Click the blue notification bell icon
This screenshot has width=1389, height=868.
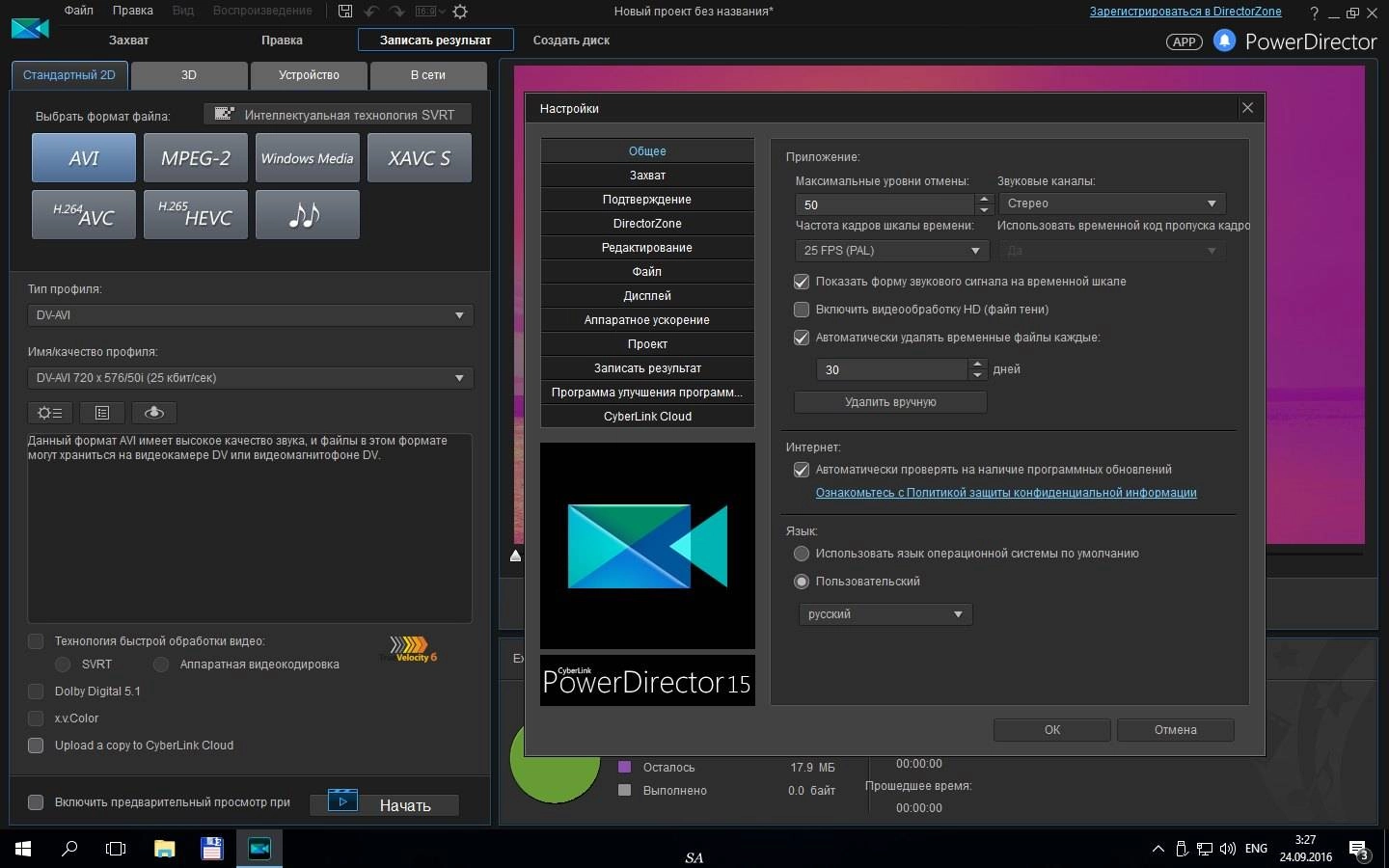tap(1224, 41)
